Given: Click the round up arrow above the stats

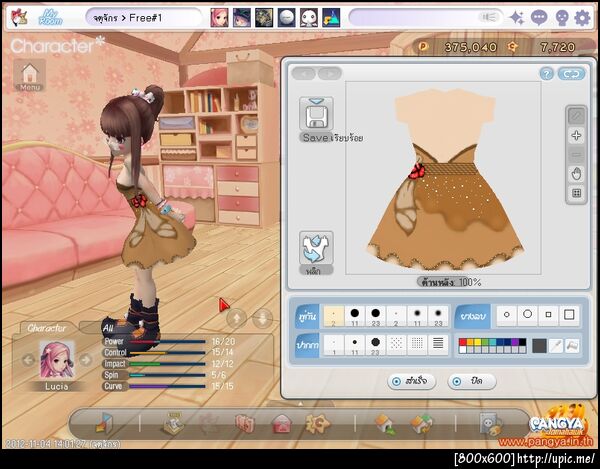Looking at the screenshot, I should pos(236,318).
